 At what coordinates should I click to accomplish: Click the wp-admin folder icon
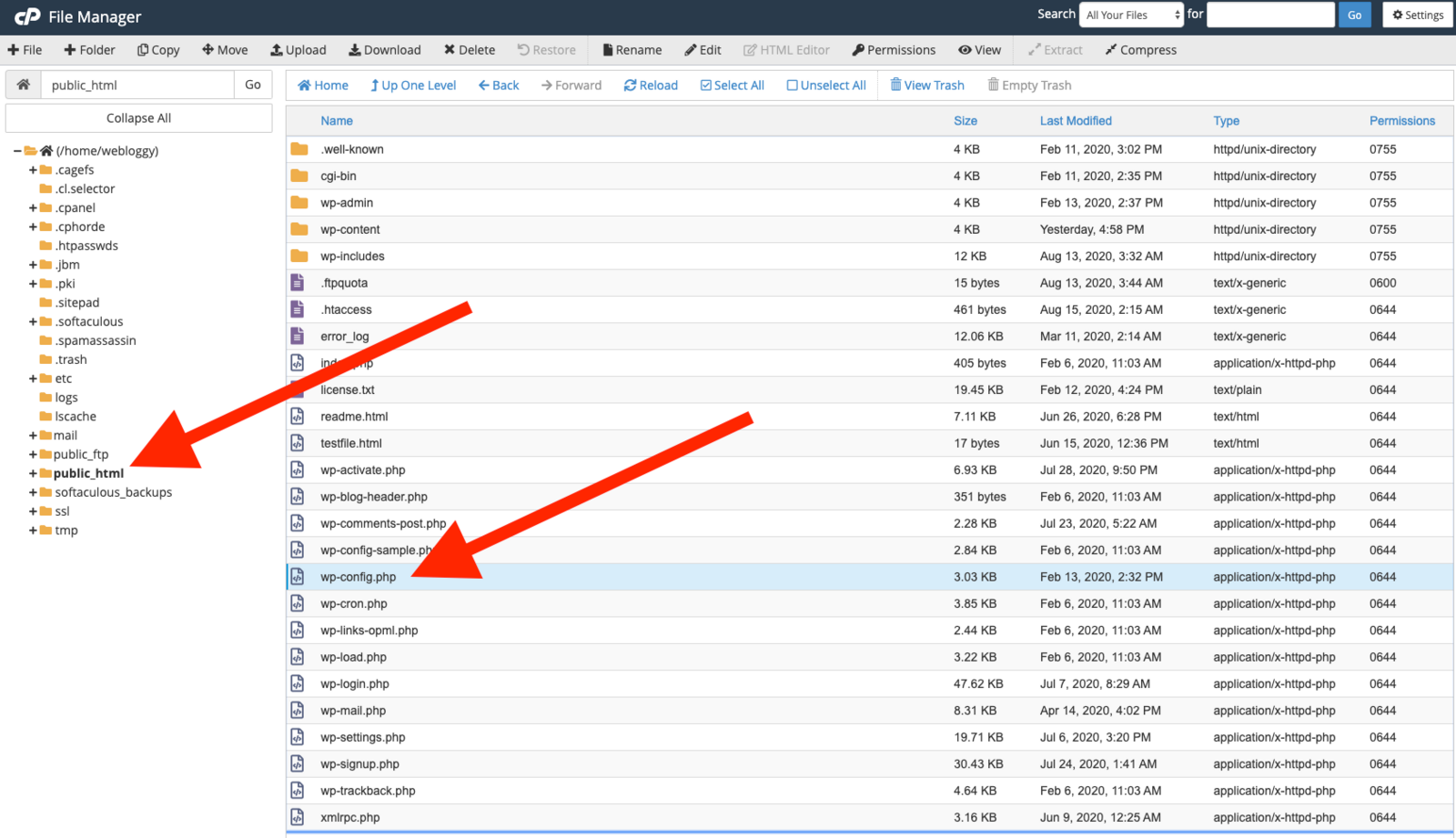[298, 202]
